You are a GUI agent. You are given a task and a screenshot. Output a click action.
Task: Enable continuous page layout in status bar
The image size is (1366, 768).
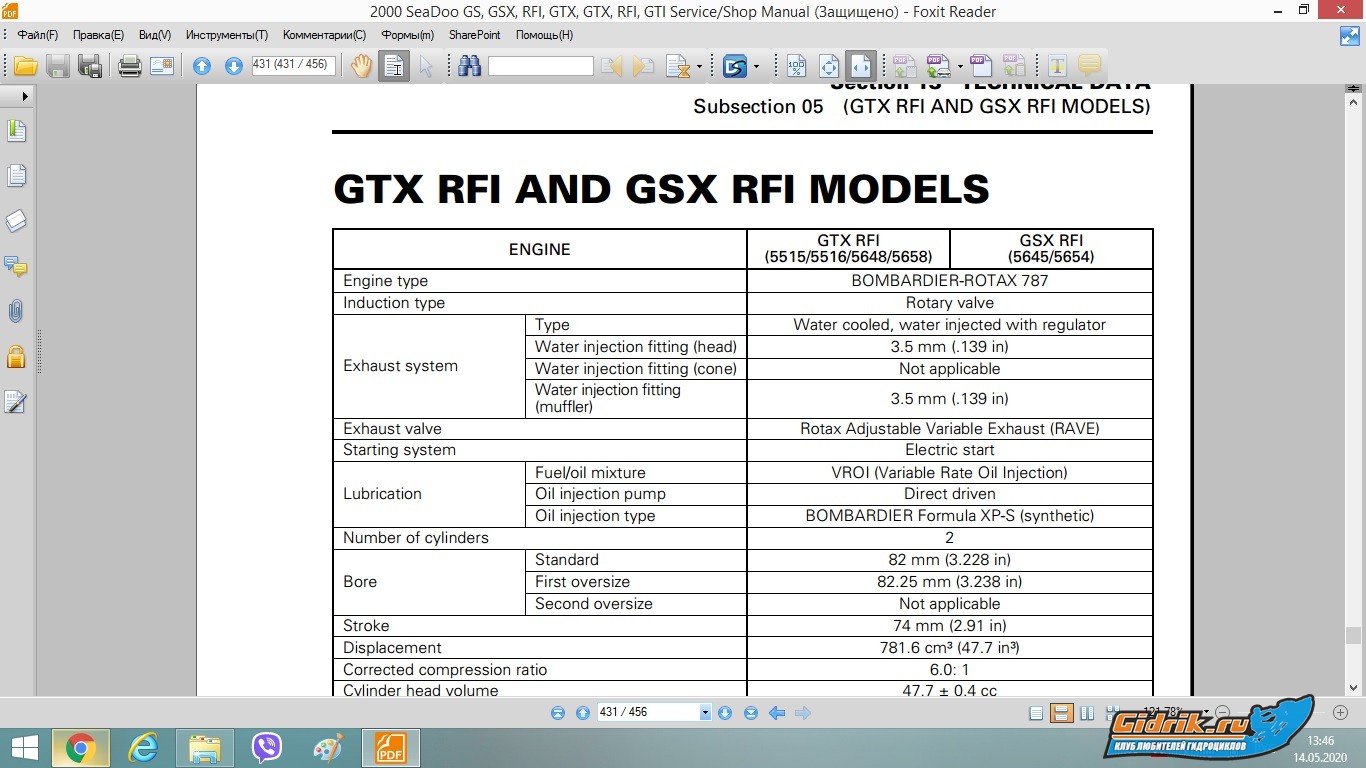[x=1062, y=713]
